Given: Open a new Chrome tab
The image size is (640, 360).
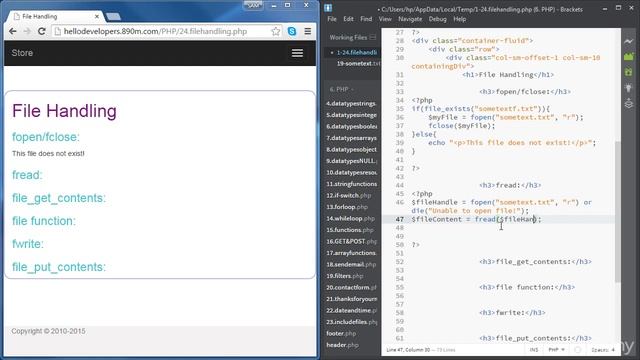Looking at the screenshot, I should click(x=113, y=16).
